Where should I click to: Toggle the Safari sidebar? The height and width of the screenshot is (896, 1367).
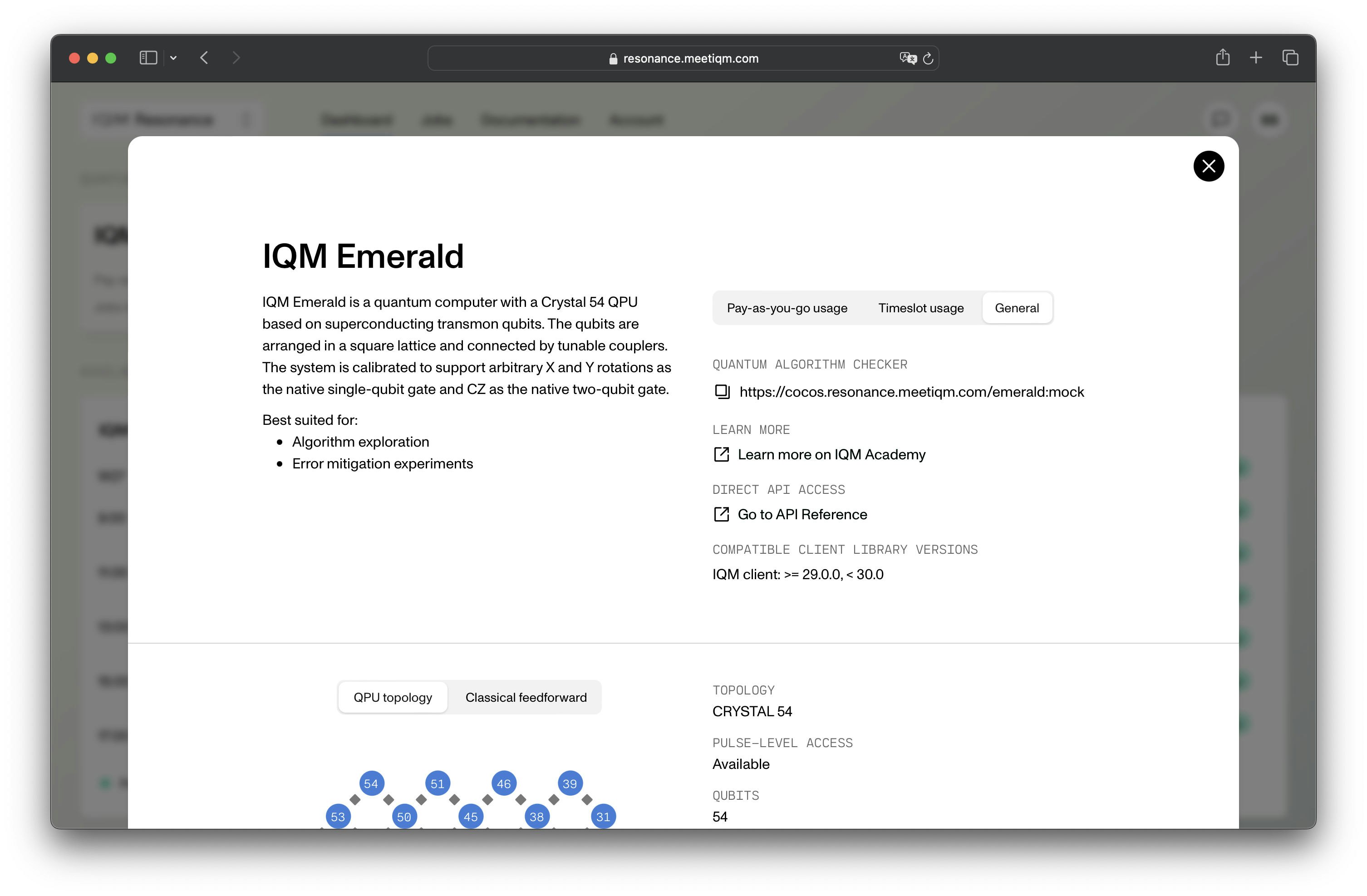[x=148, y=58]
